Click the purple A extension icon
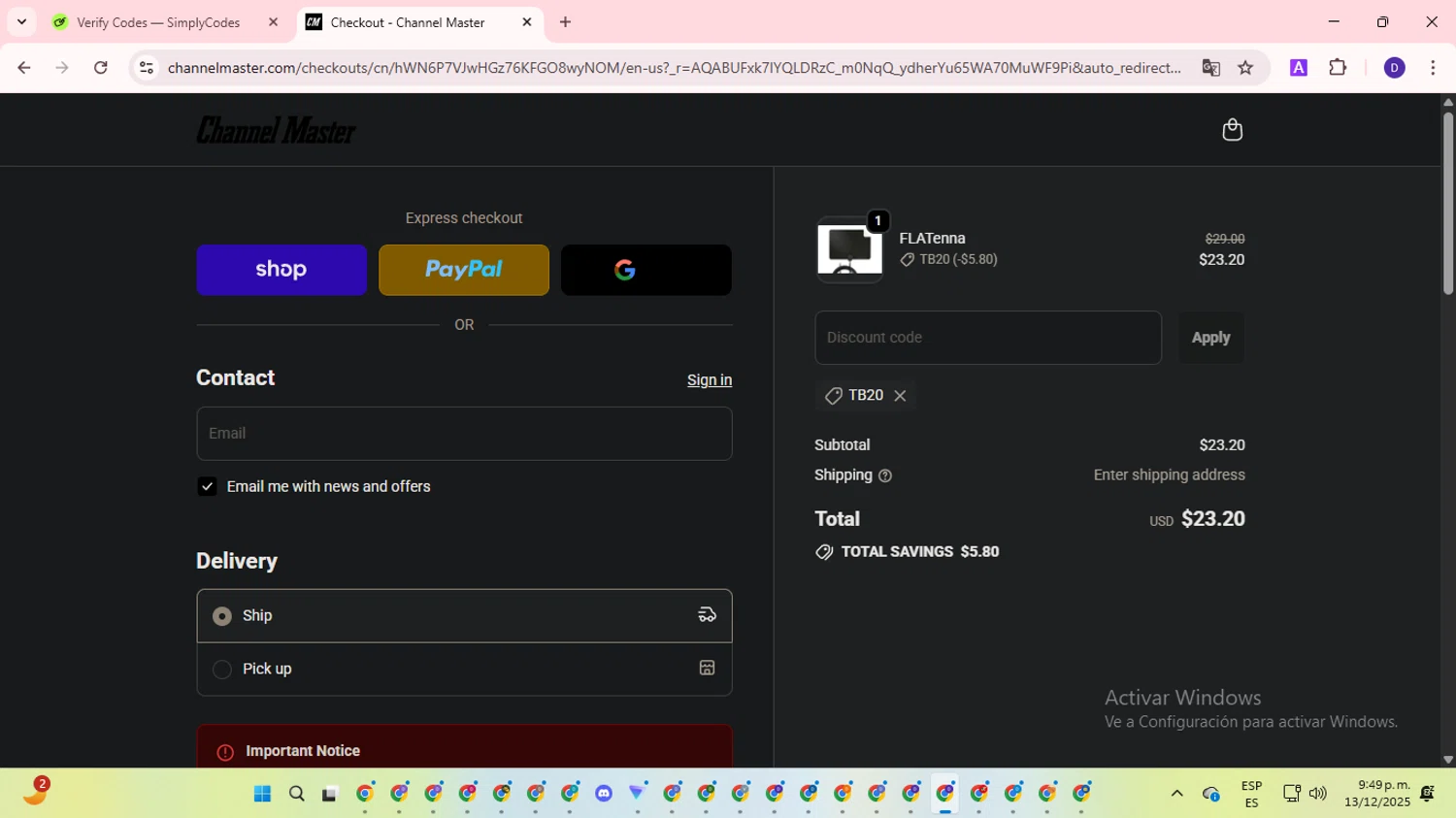The height and width of the screenshot is (818, 1456). pos(1299,68)
